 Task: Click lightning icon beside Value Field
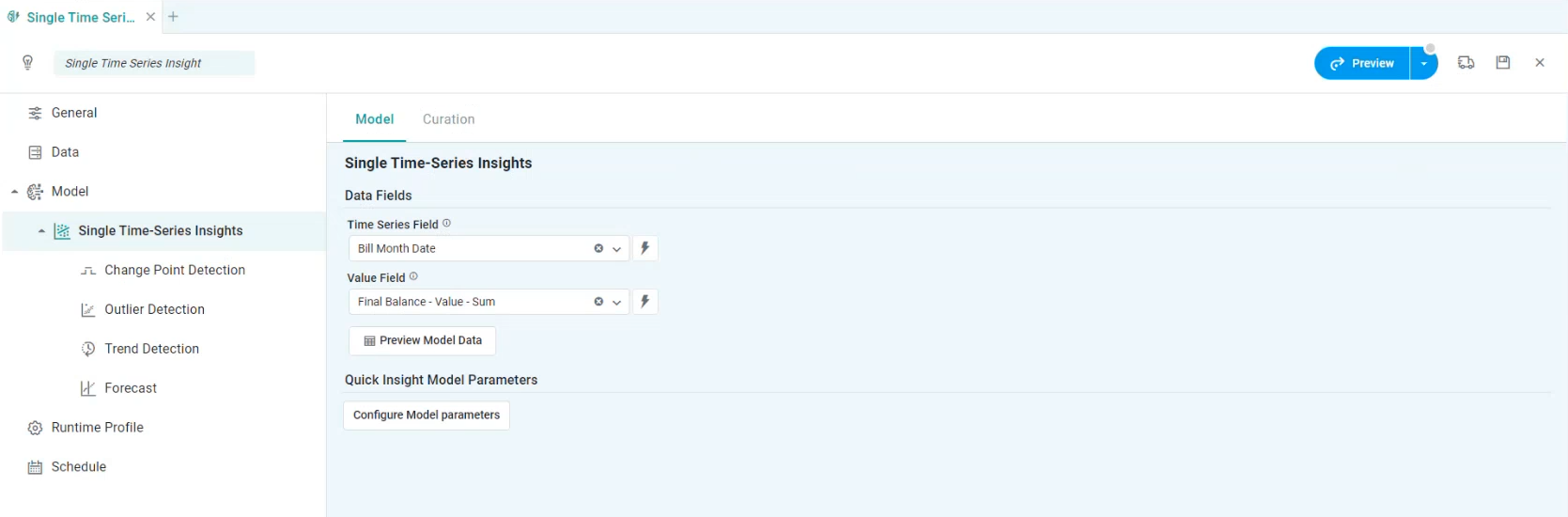[x=644, y=302]
